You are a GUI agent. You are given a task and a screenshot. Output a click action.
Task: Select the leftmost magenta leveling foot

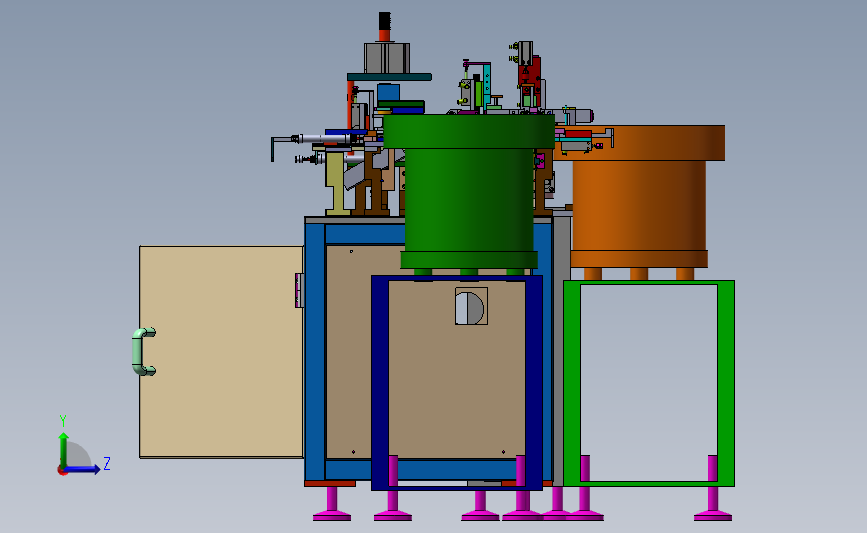coord(332,506)
